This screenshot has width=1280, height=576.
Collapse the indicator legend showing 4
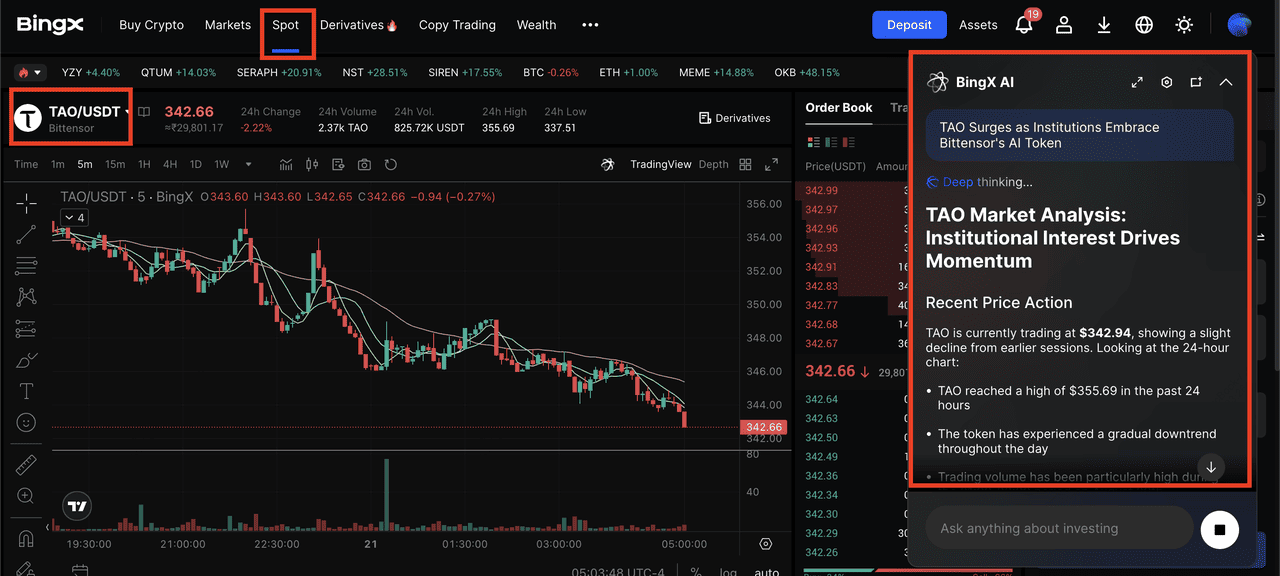(74, 217)
